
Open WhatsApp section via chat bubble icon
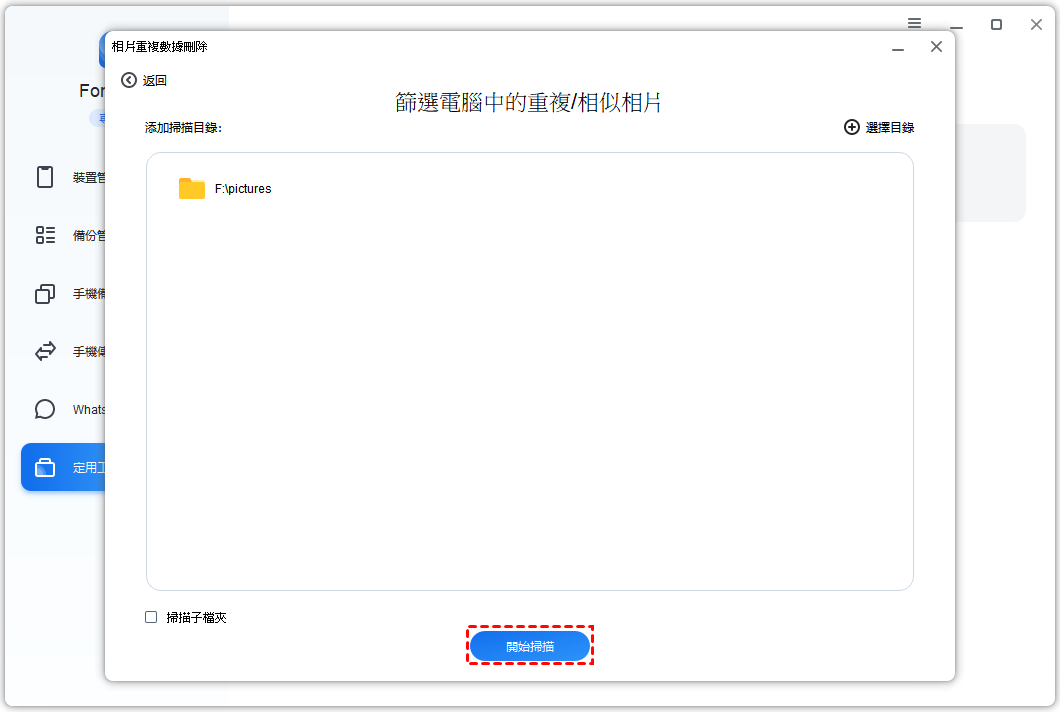pos(45,409)
